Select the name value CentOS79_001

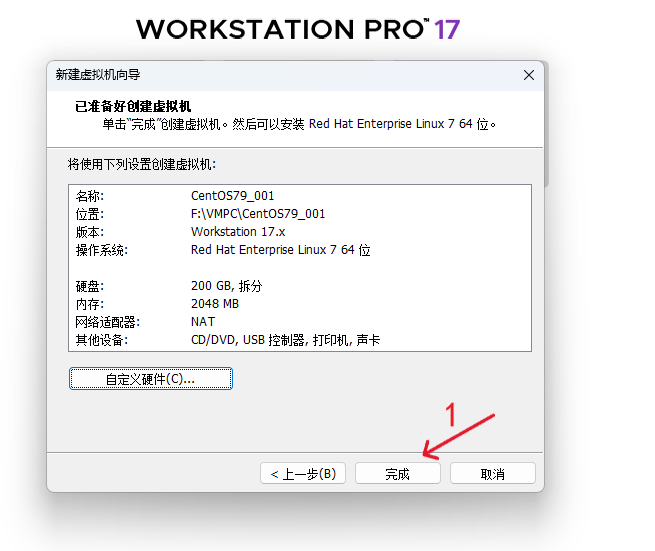tap(232, 196)
